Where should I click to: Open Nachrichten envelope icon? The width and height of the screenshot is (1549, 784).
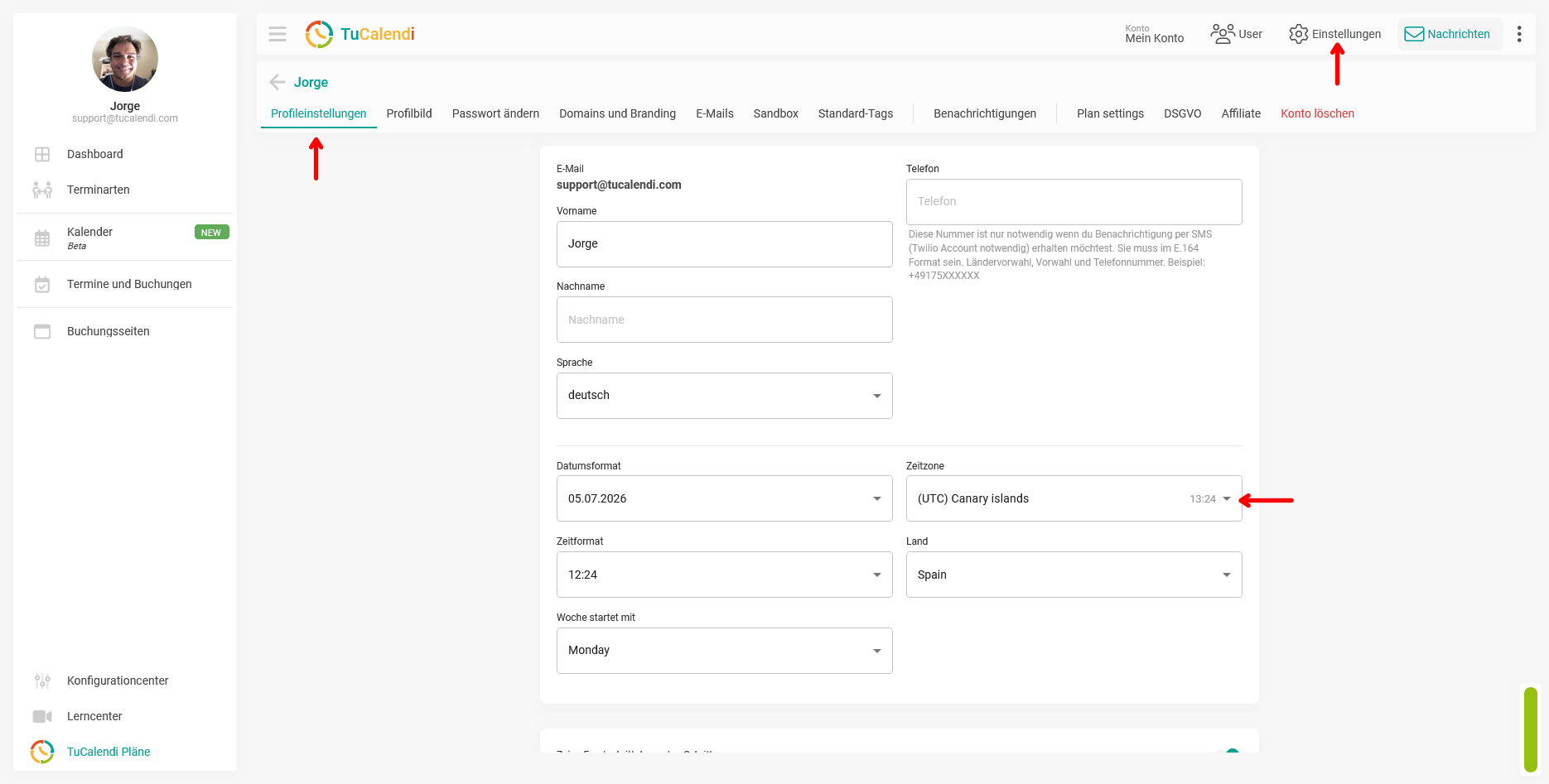pos(1414,34)
